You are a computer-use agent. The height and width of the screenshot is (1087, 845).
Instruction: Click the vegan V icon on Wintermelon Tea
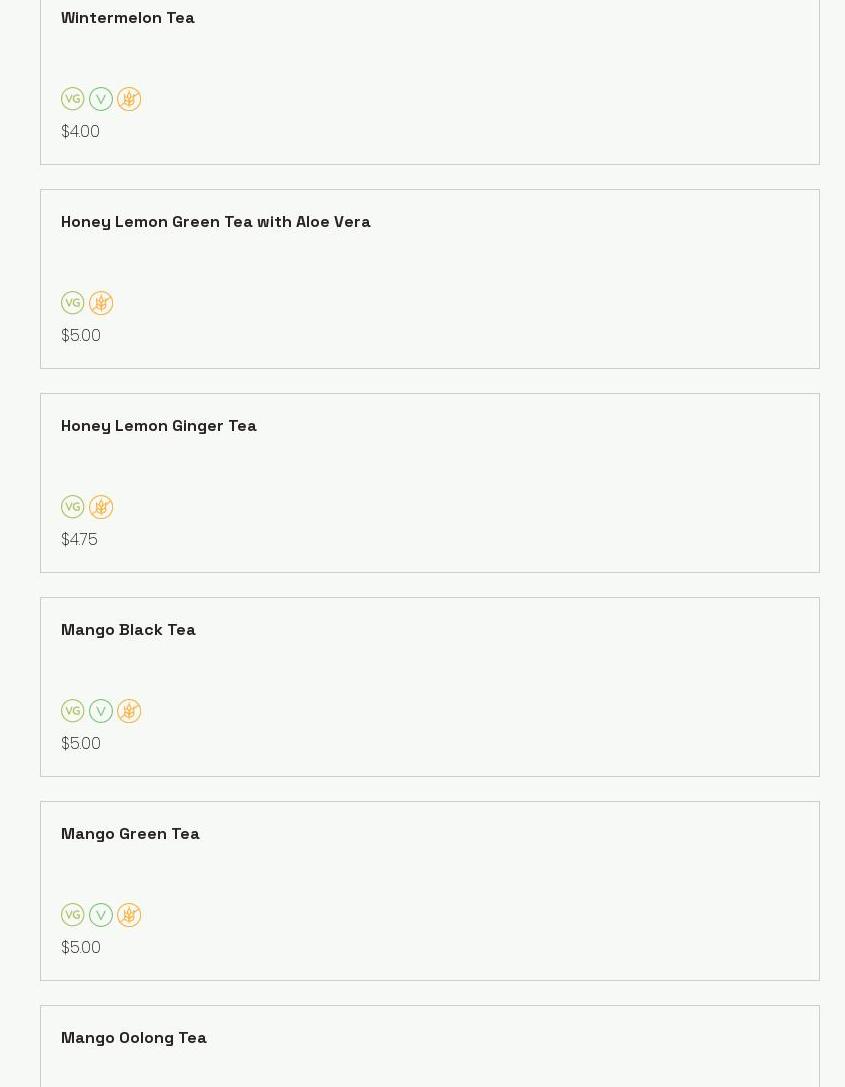coord(101,99)
